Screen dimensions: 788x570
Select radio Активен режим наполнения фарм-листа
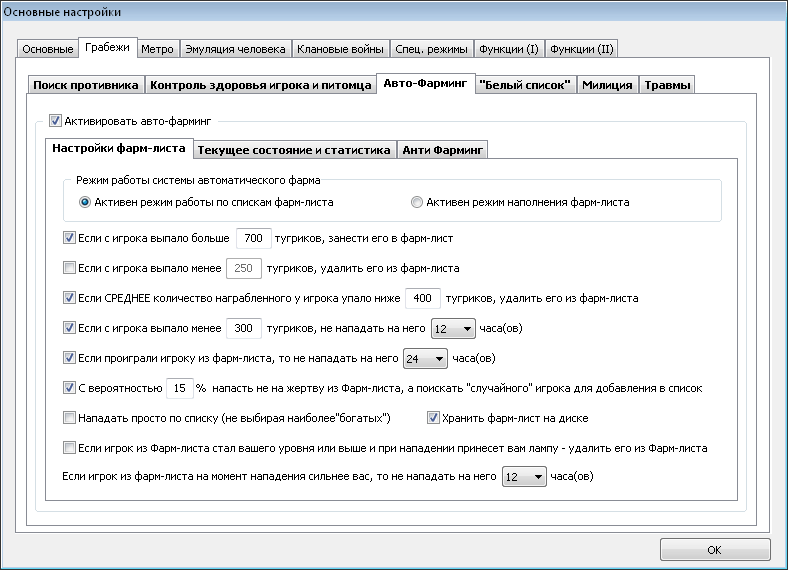[417, 202]
